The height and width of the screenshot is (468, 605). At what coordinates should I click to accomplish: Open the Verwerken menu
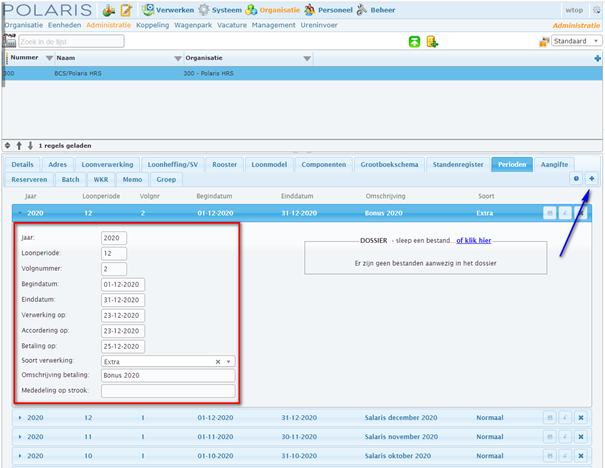click(168, 10)
